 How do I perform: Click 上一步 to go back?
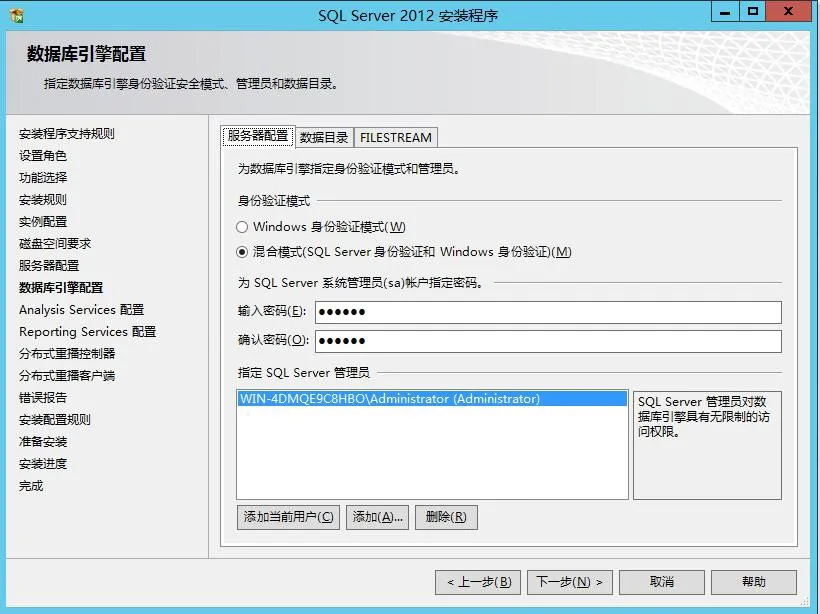[x=478, y=581]
